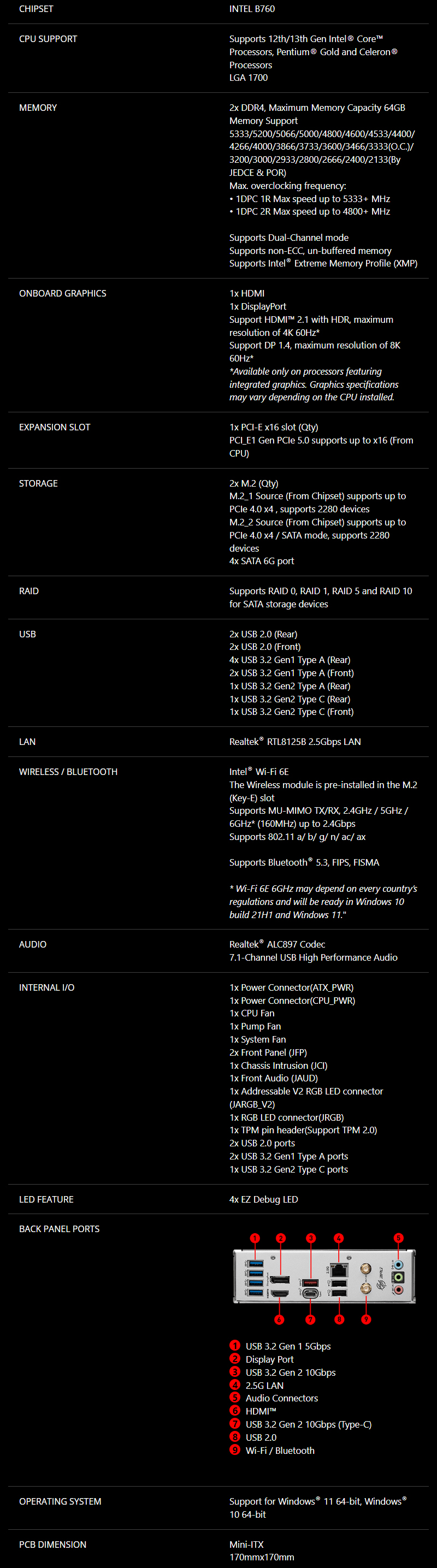Click the legend bullet 4 beside 2.5G LAN
This screenshot has height=1568, width=437.
(x=235, y=1386)
